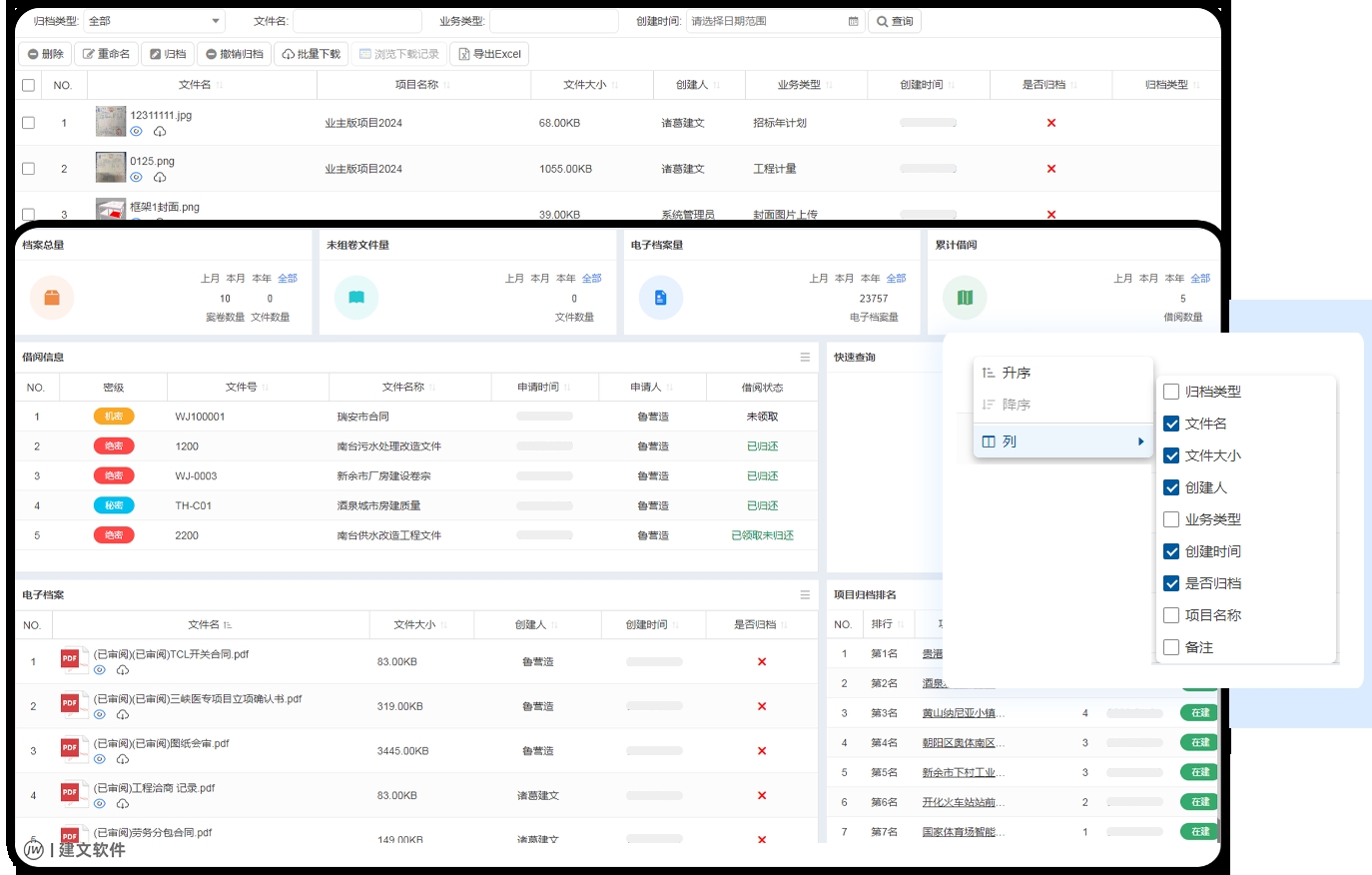Select the checkbox for row 1 12311111.jpg
The image size is (1372, 875).
coord(28,123)
